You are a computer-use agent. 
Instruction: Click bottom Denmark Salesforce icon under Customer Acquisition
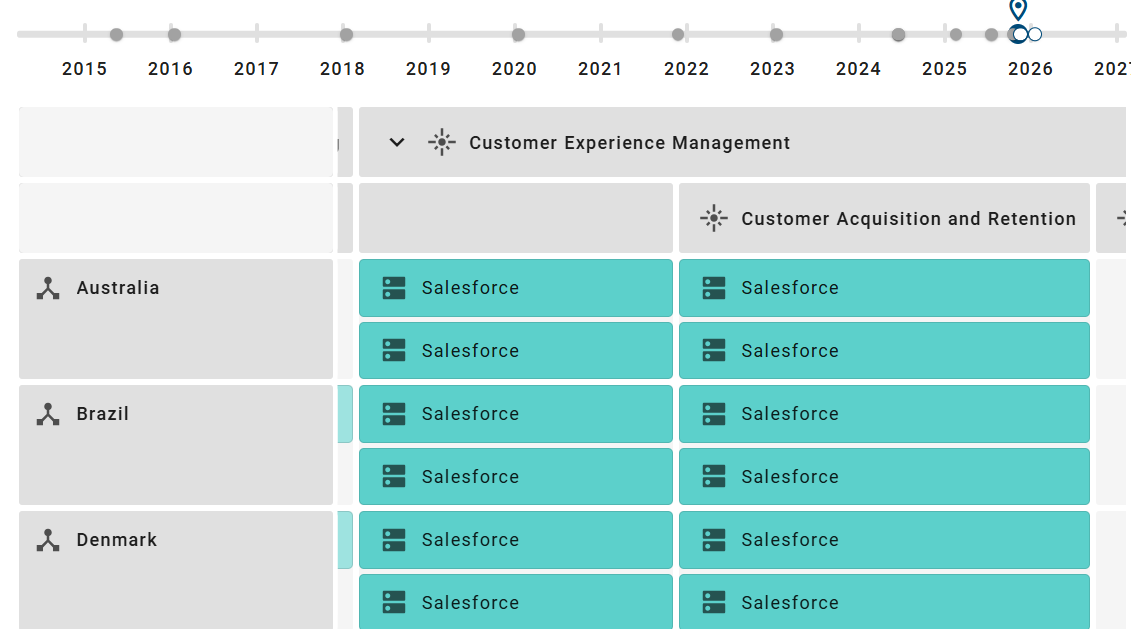point(713,603)
